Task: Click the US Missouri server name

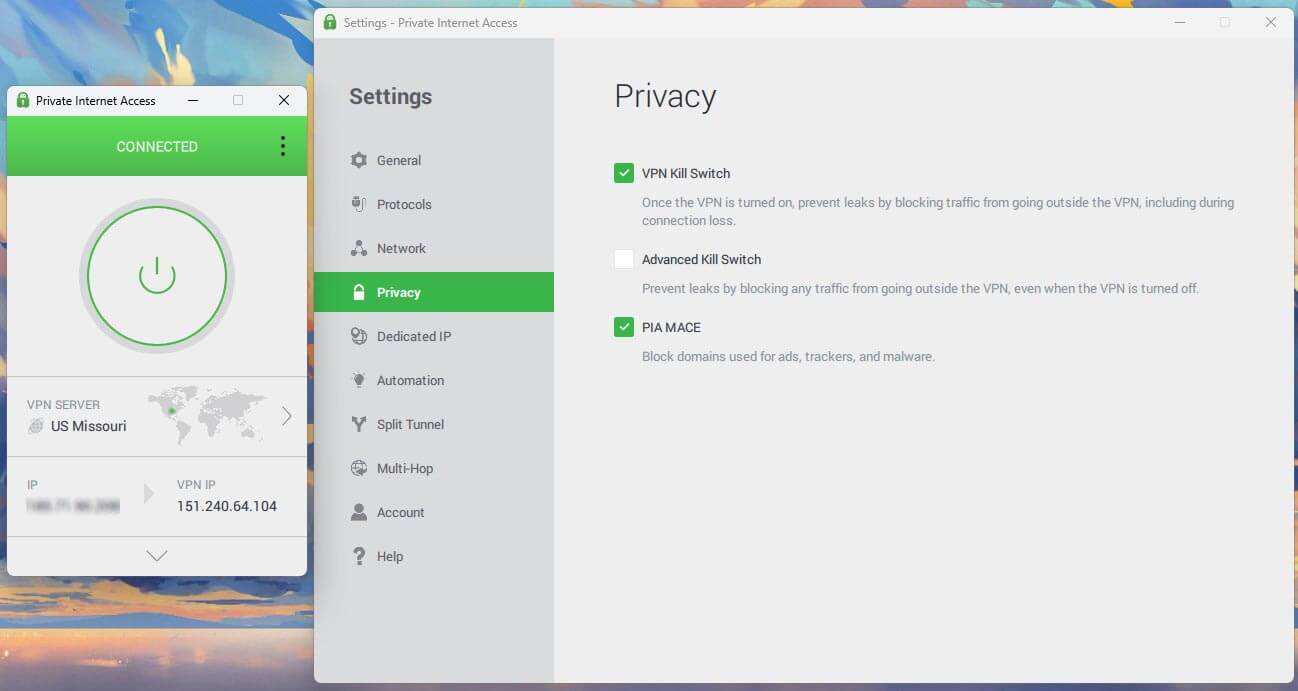Action: [x=89, y=426]
